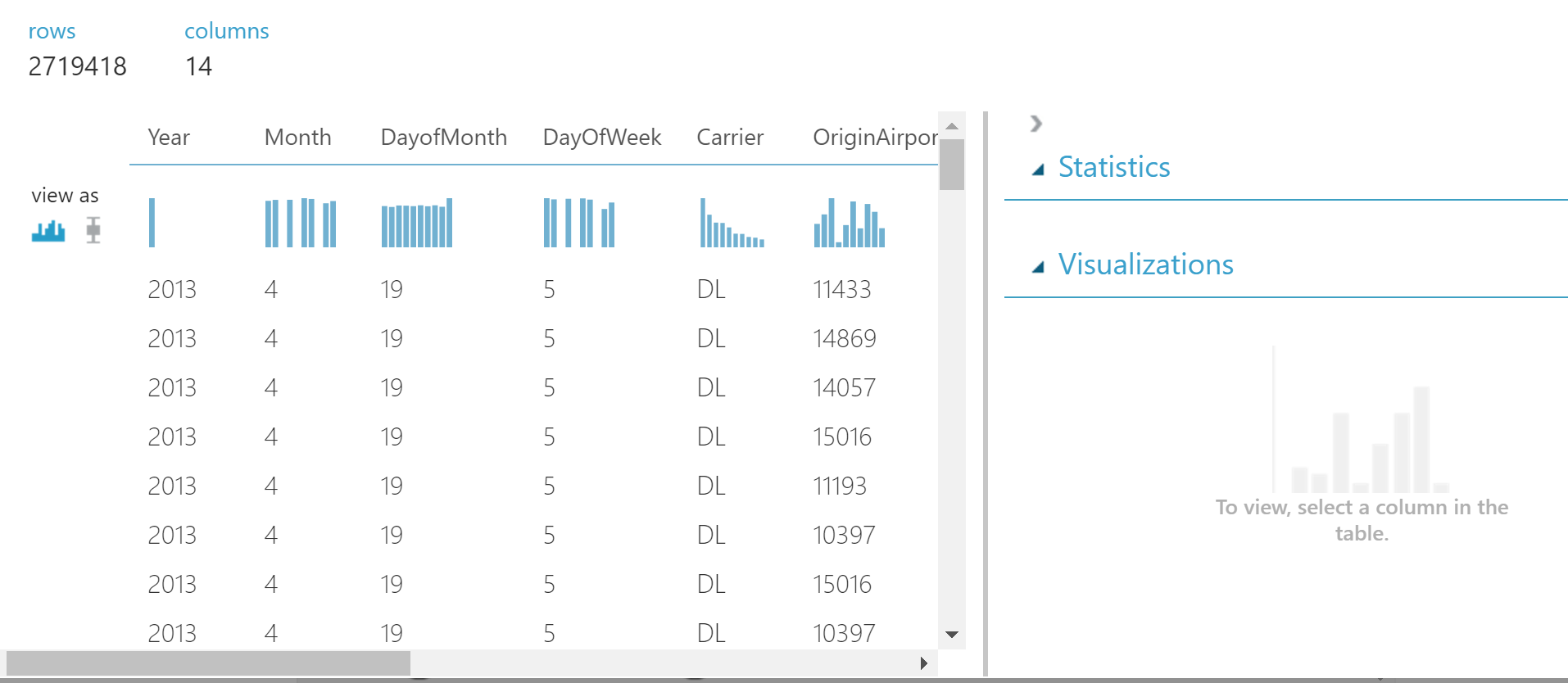
Task: Select the DayofMonth histogram thumbnail
Action: click(x=417, y=223)
